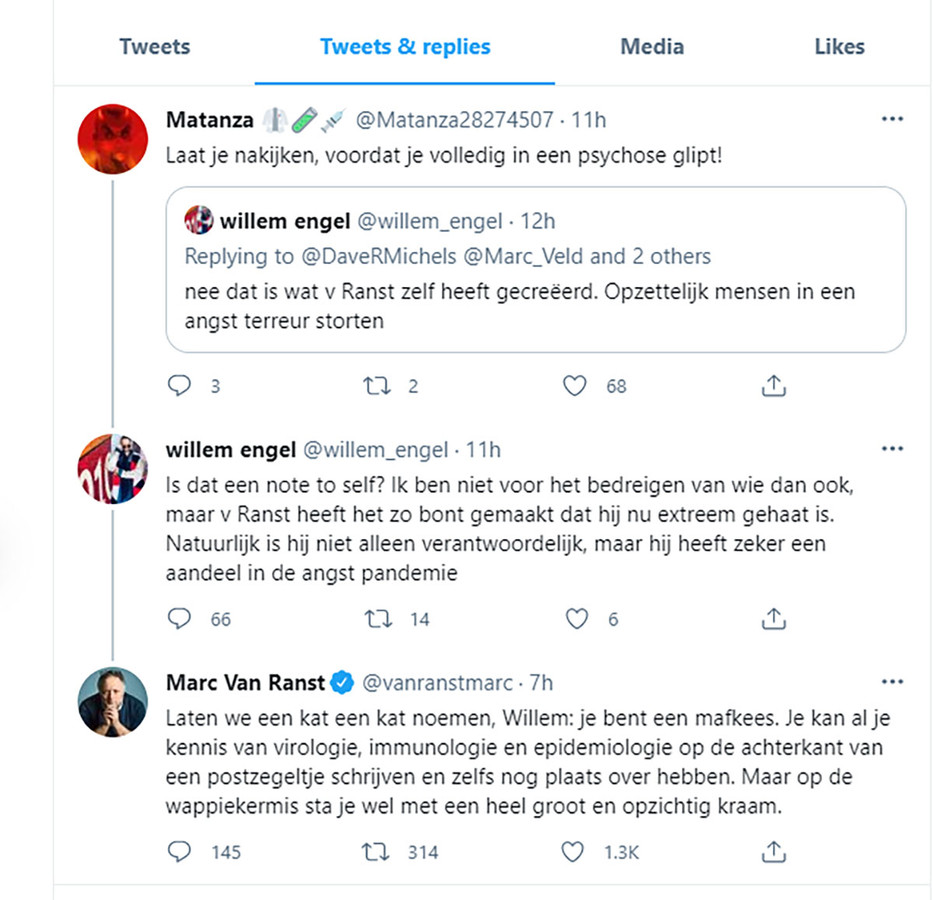Reply to willem engel's 11h tweet

[x=181, y=619]
